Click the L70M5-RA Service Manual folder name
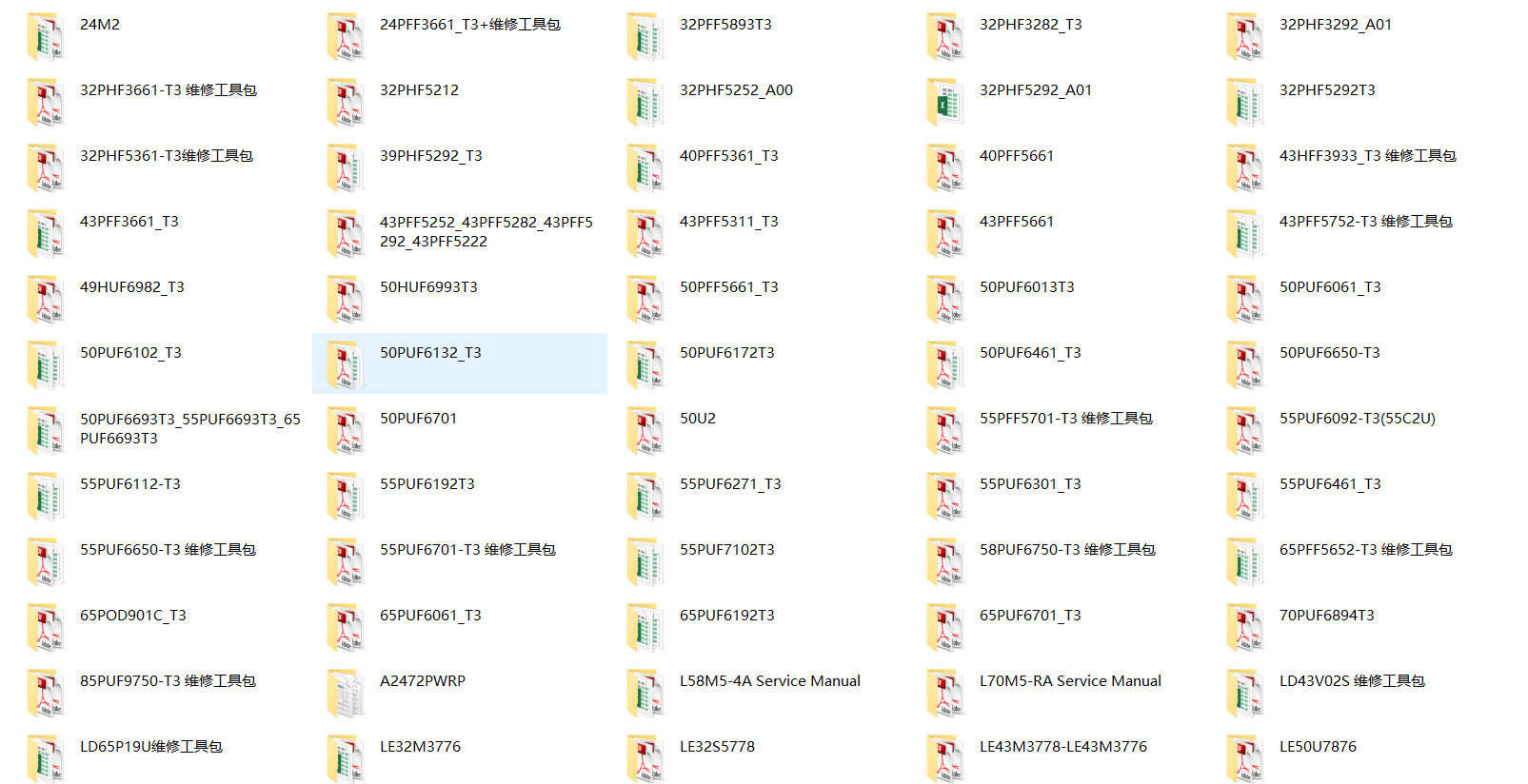 [x=1070, y=681]
